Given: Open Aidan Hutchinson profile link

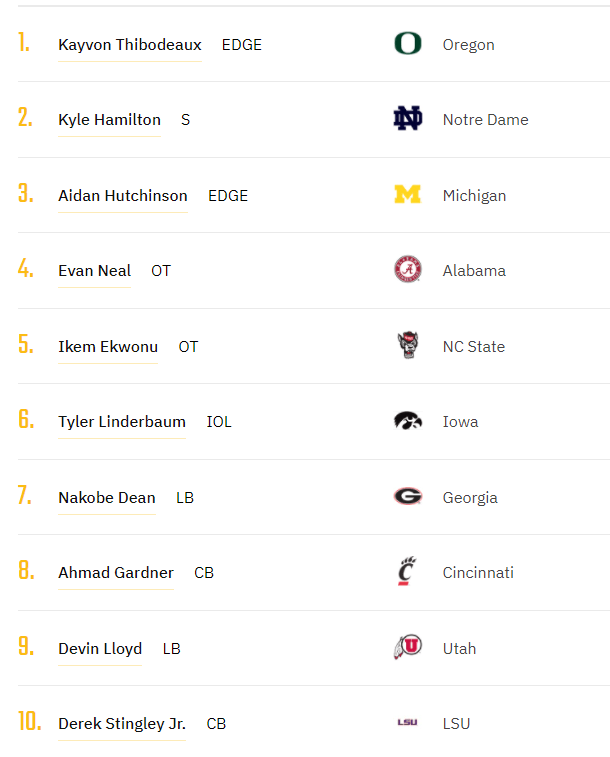Looking at the screenshot, I should tap(123, 196).
